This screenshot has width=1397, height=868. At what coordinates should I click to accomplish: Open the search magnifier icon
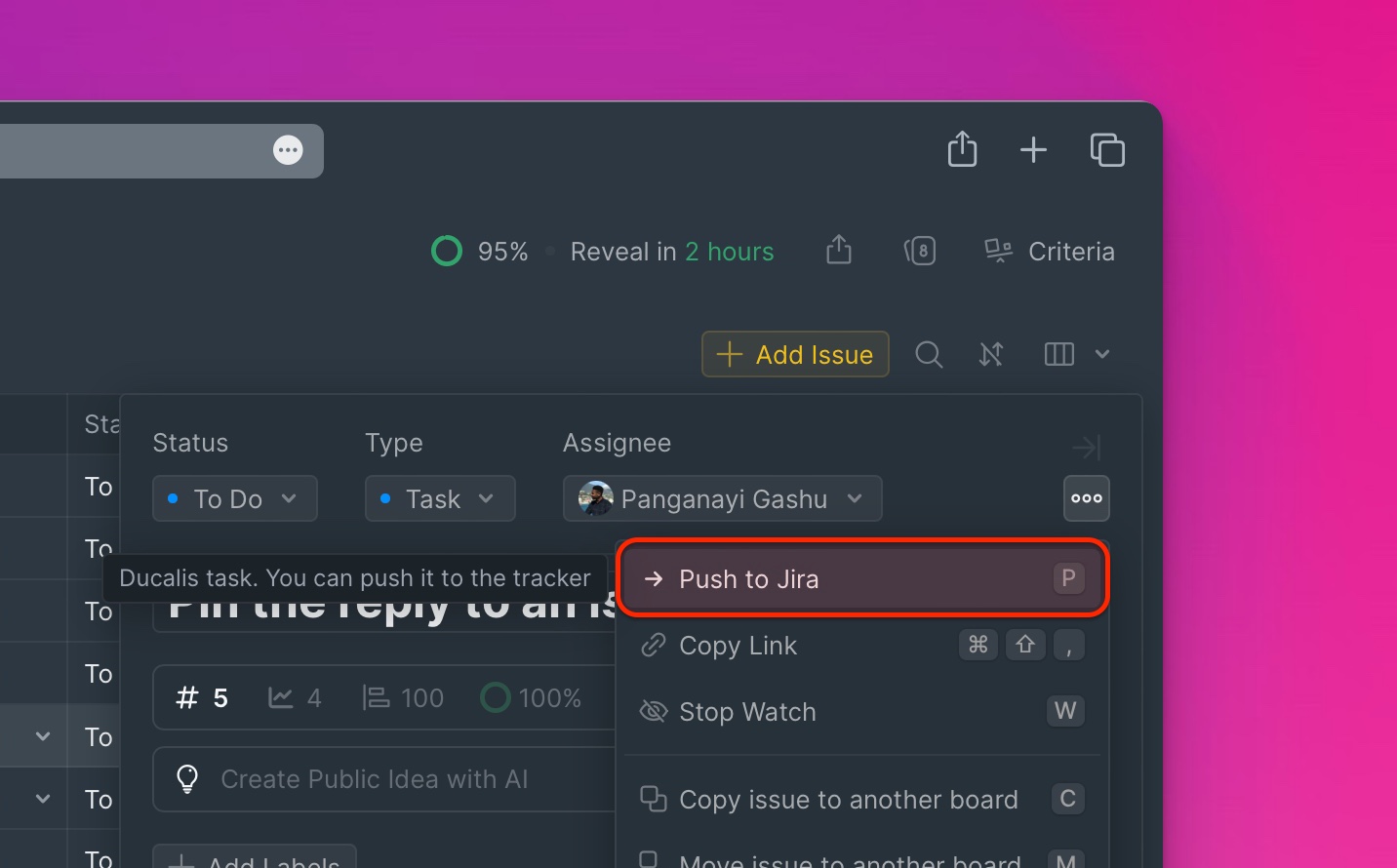(x=929, y=354)
